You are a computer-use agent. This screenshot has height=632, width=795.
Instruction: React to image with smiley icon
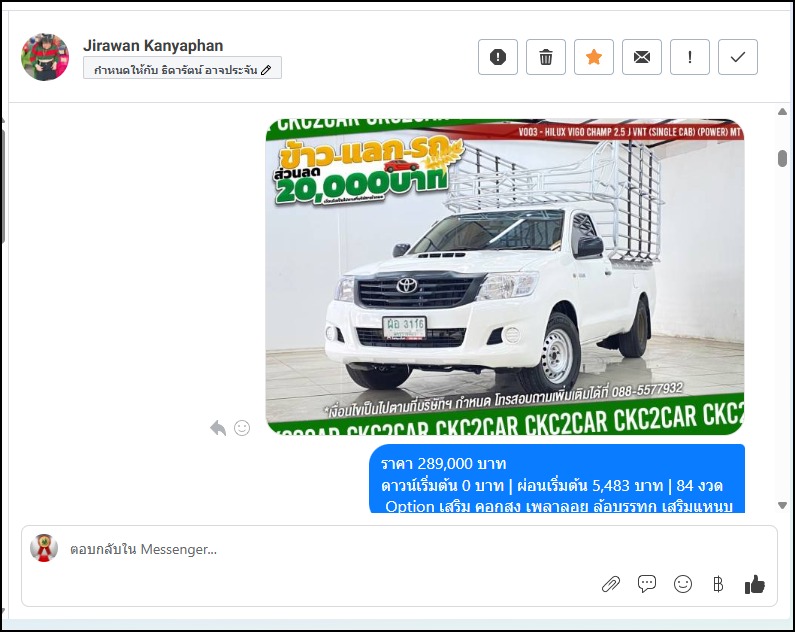pyautogui.click(x=242, y=428)
